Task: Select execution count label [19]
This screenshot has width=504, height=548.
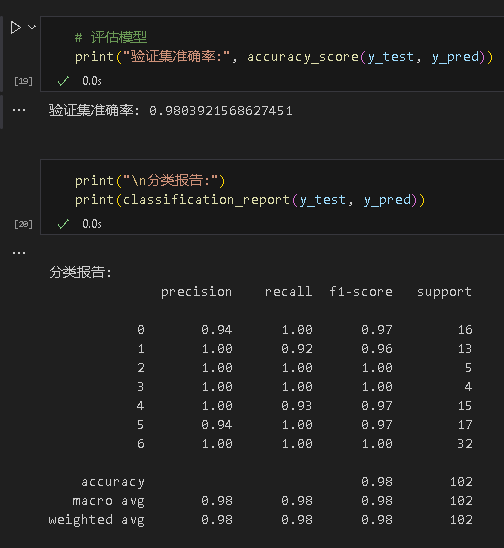Action: (x=23, y=81)
